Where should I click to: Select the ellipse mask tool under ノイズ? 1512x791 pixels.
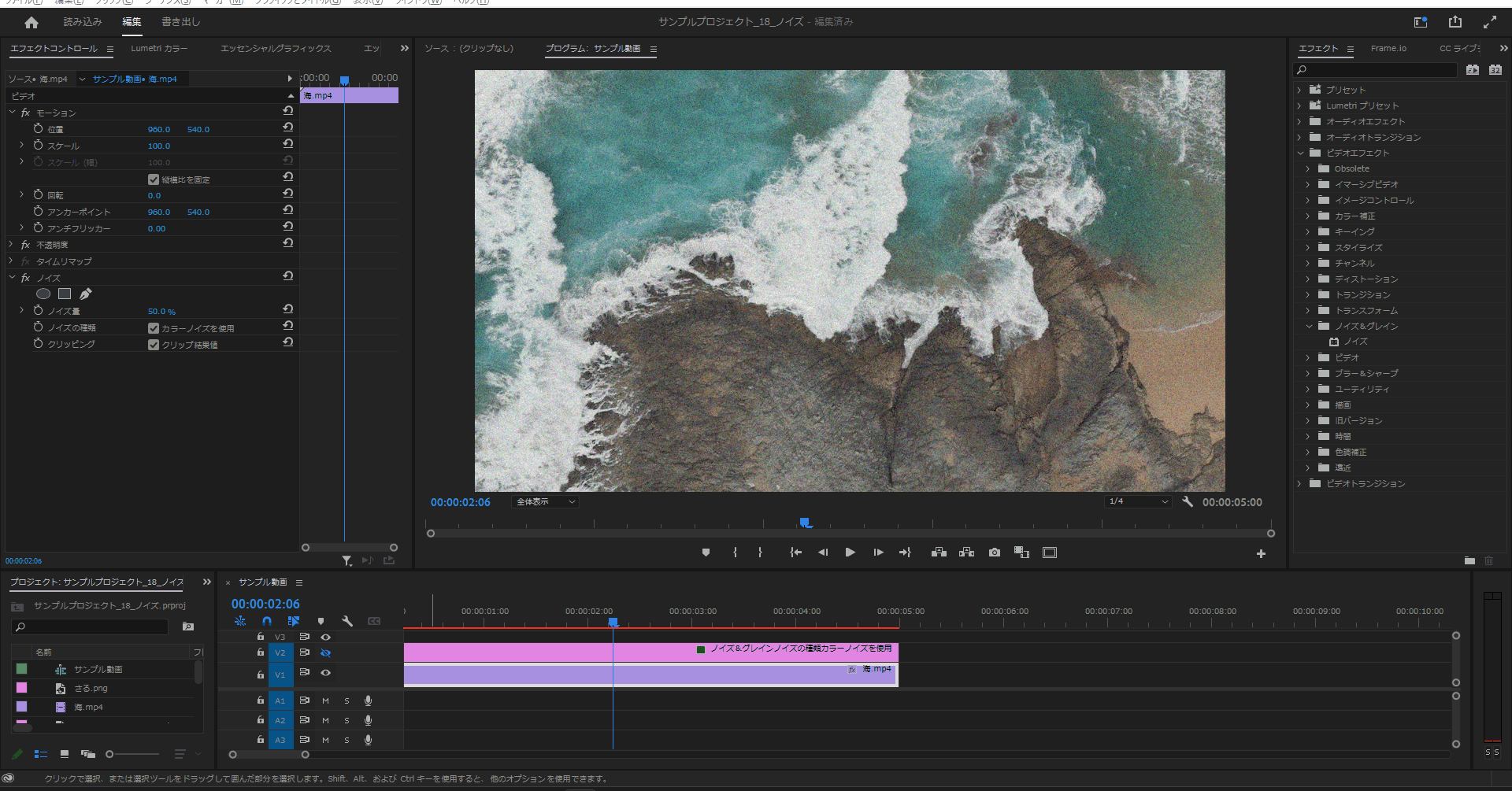tap(43, 294)
